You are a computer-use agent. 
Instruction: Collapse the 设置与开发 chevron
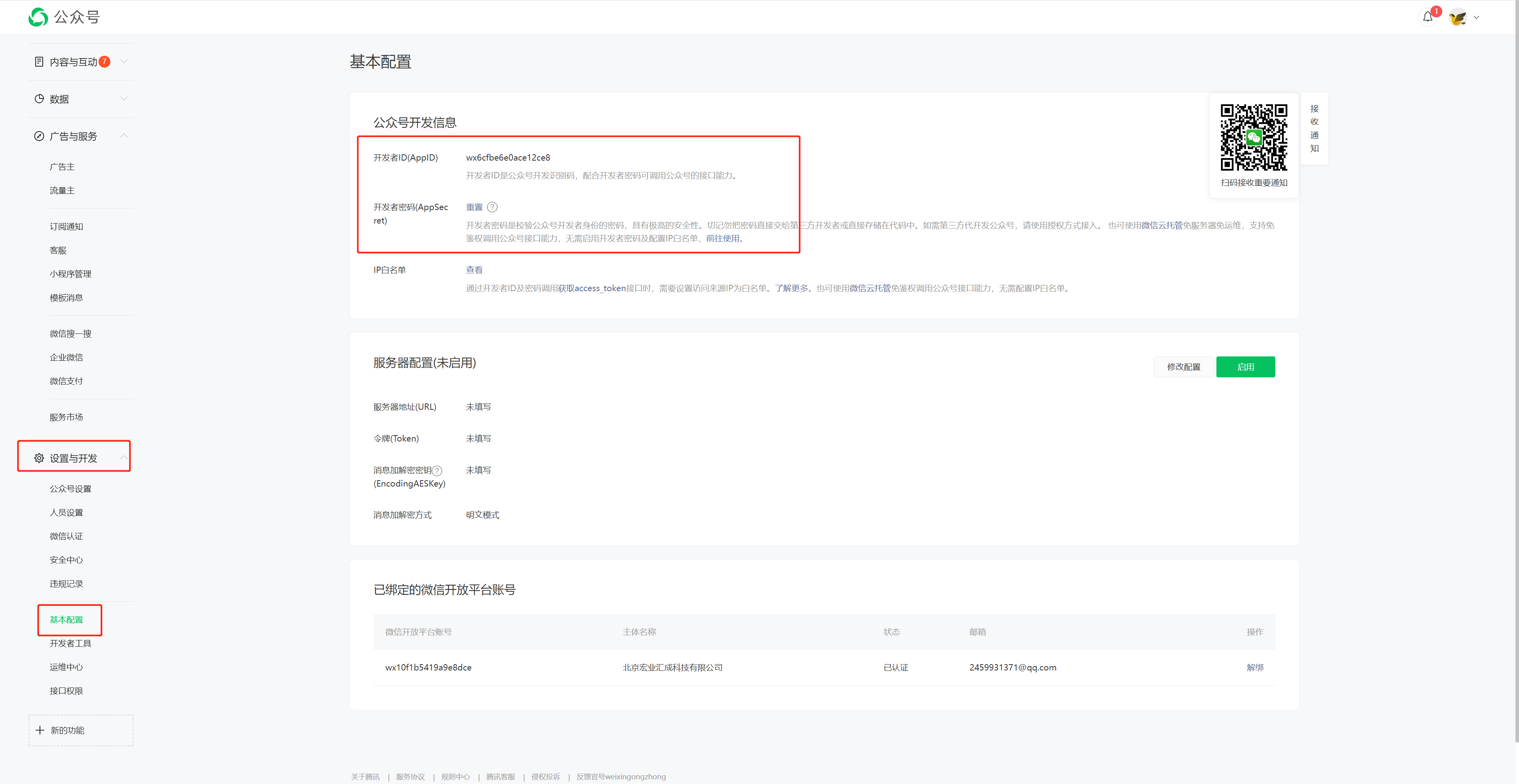[124, 457]
